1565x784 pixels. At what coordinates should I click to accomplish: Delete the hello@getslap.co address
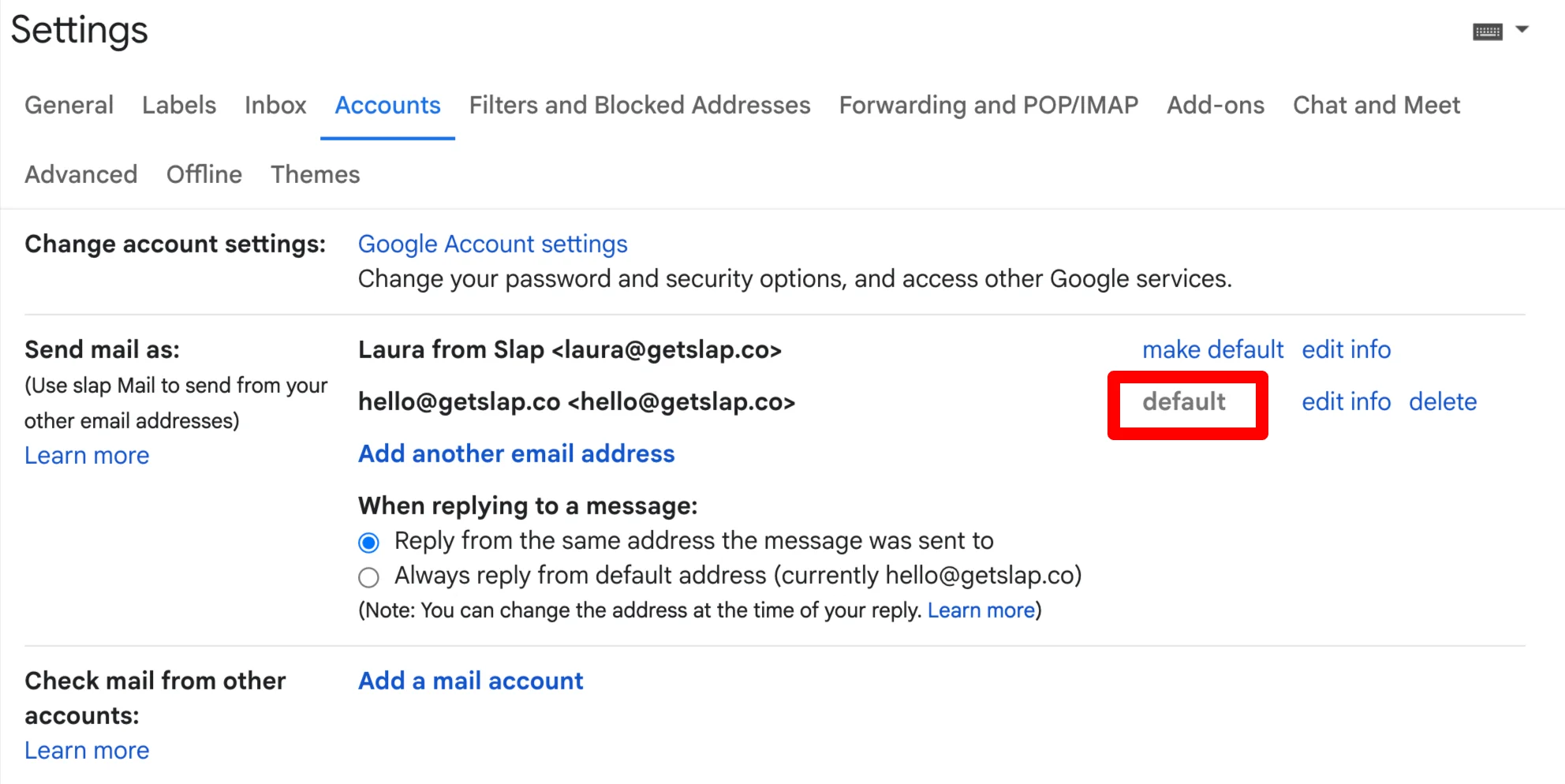[x=1443, y=401]
